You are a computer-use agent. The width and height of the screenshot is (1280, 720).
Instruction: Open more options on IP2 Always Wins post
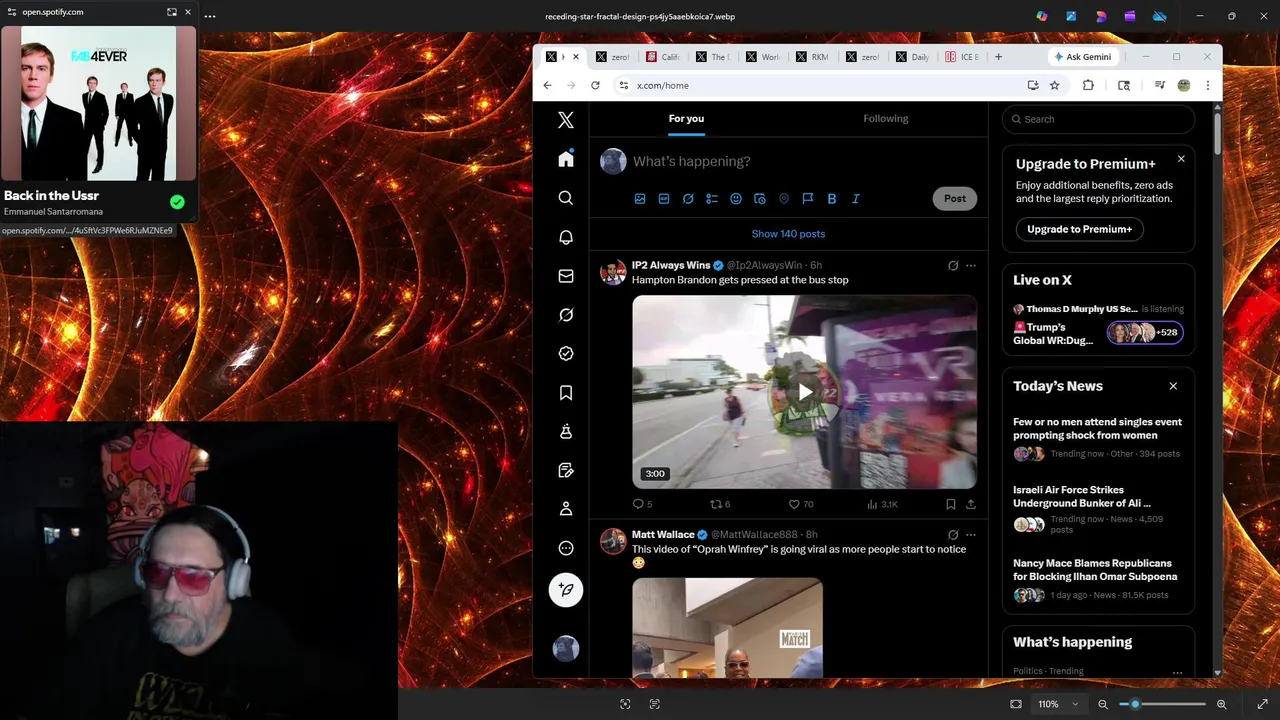click(971, 266)
